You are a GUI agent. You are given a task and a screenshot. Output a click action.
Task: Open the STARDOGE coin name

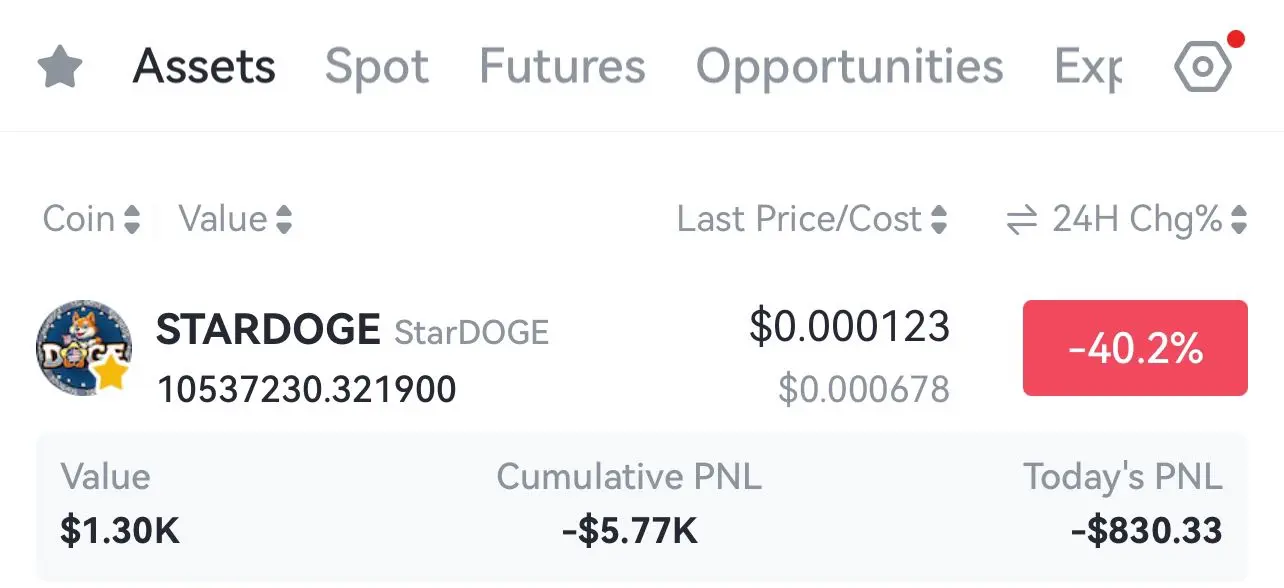268,329
